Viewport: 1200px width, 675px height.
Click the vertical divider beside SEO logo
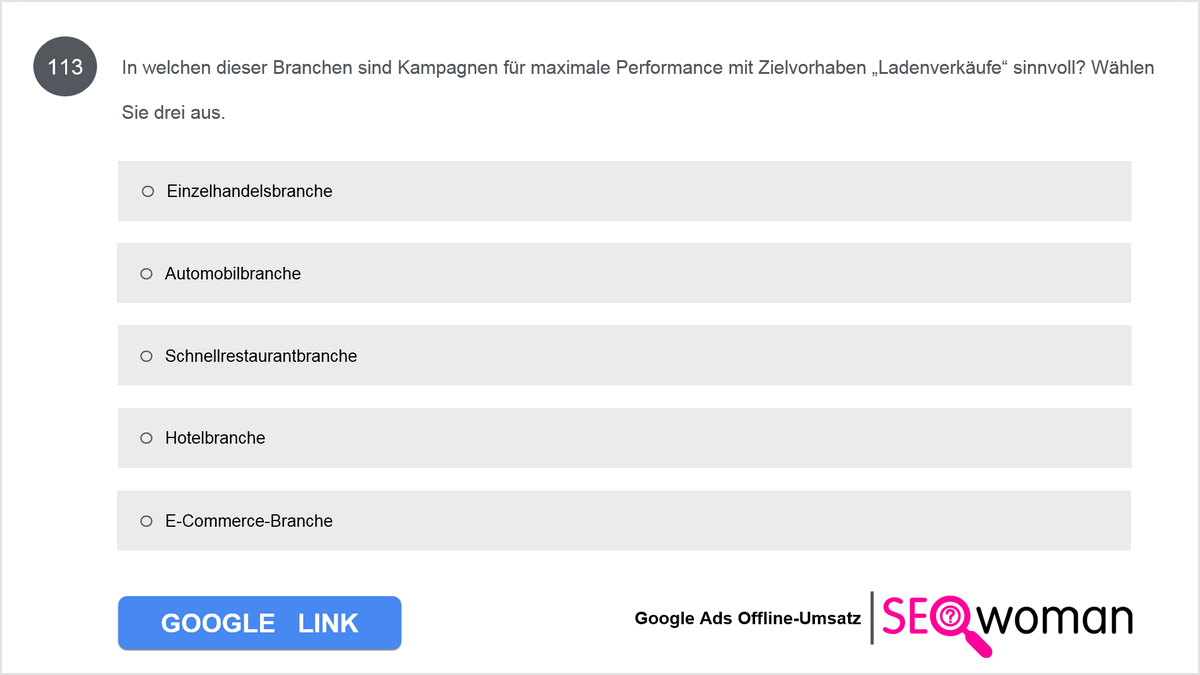click(x=872, y=618)
